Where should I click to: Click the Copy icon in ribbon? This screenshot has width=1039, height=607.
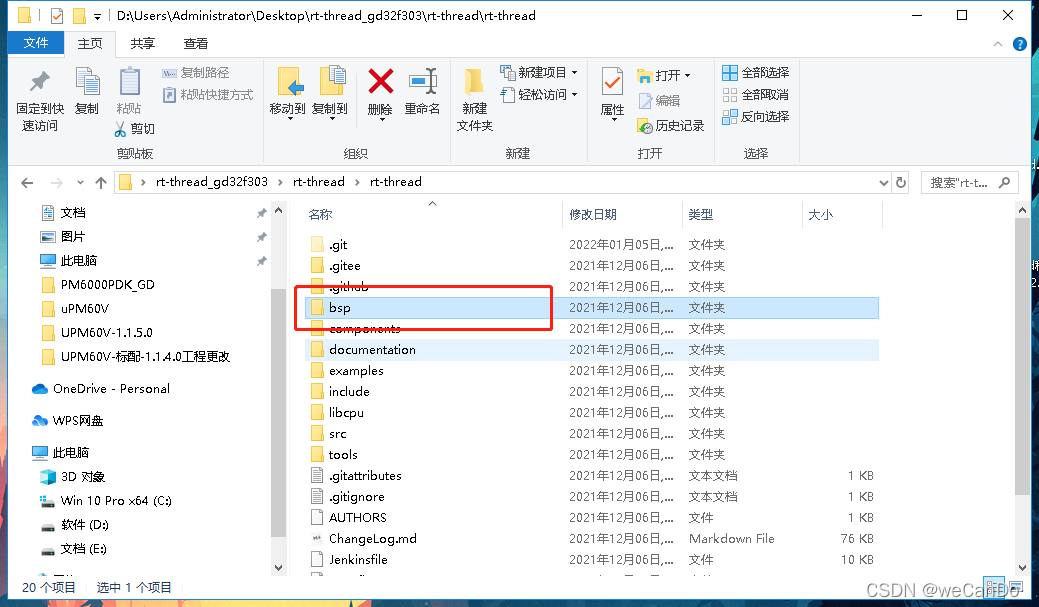[x=87, y=82]
